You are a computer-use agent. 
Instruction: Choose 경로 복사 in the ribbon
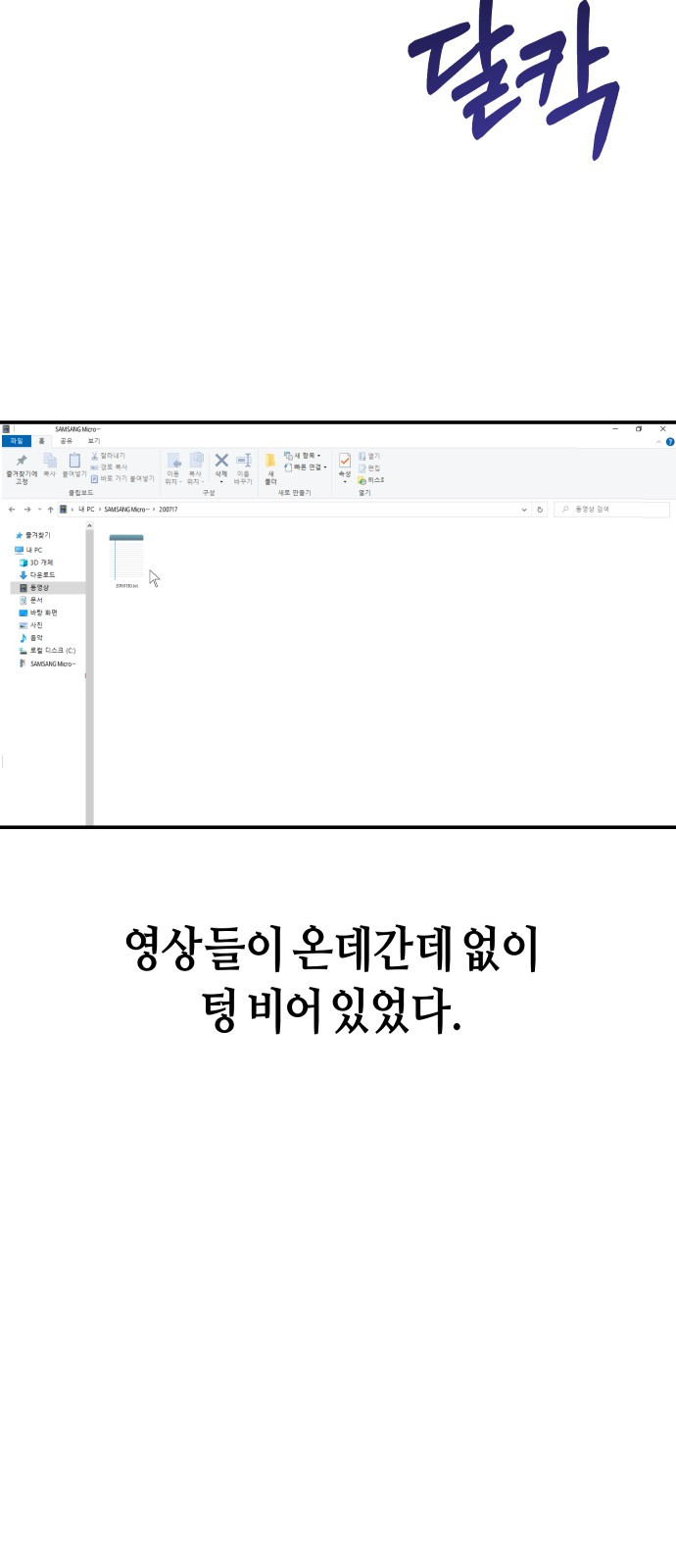click(x=109, y=467)
